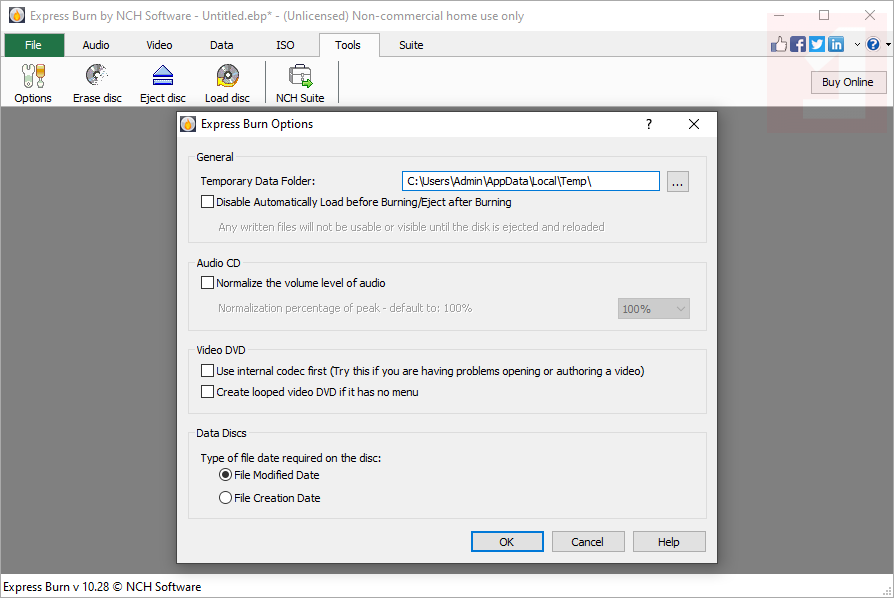Minimize the Express Burn window
Image resolution: width=894 pixels, height=598 pixels.
[x=779, y=15]
